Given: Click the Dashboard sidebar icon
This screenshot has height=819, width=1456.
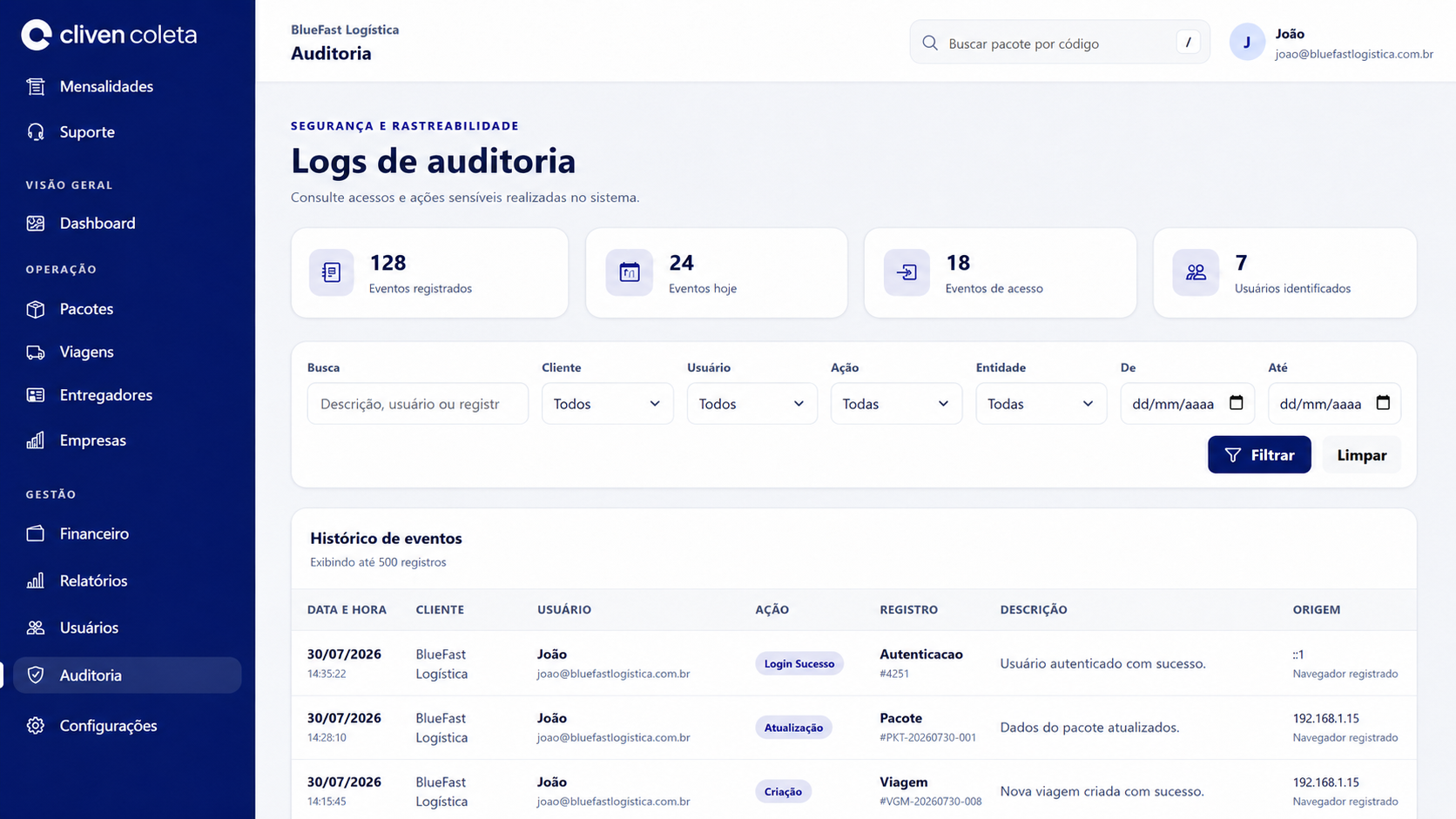Looking at the screenshot, I should click(x=36, y=223).
